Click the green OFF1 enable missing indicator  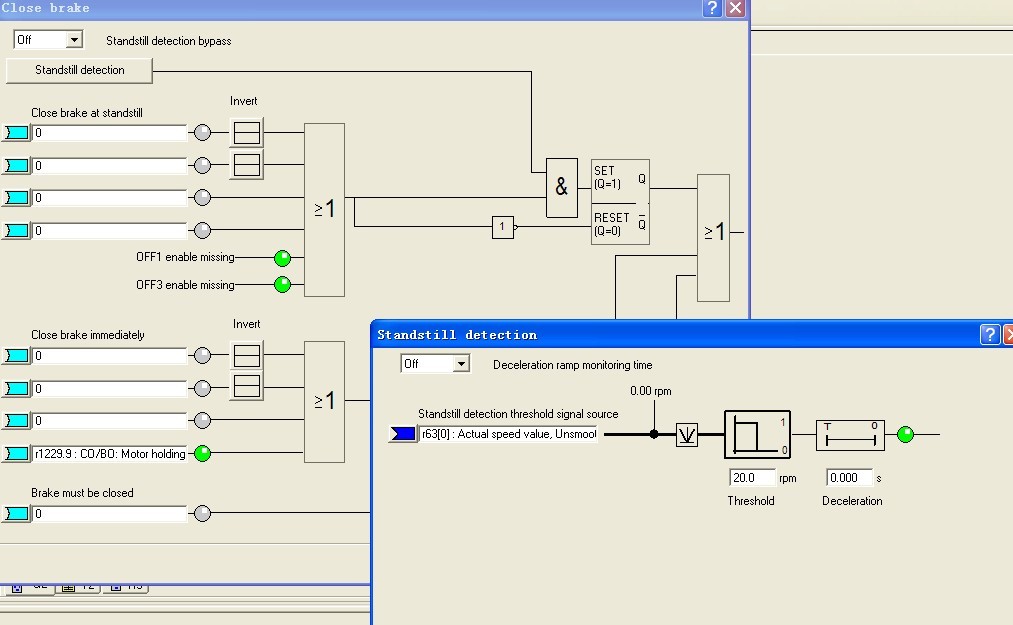click(282, 258)
